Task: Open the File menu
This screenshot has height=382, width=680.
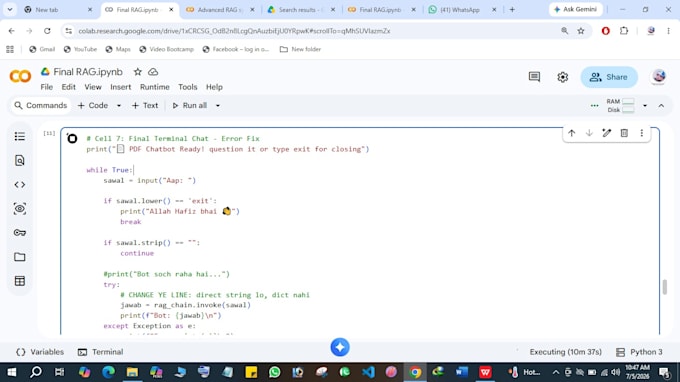Action: [46, 87]
